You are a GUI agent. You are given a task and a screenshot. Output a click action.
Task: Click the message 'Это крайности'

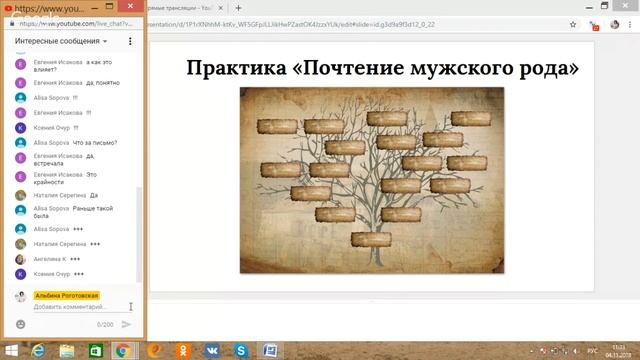(x=65, y=178)
